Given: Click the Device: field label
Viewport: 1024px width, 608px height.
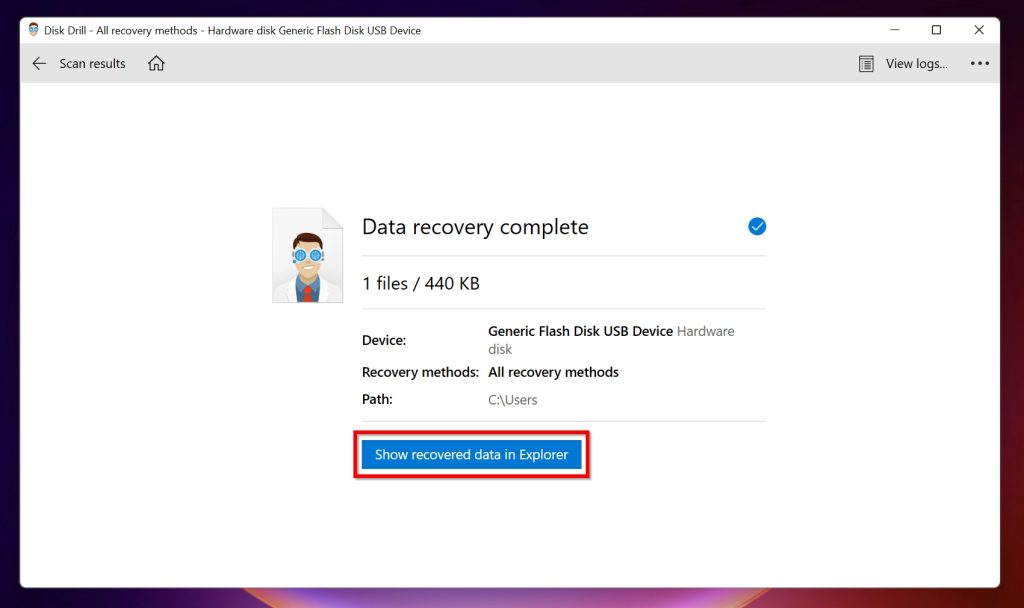Looking at the screenshot, I should pos(383,340).
